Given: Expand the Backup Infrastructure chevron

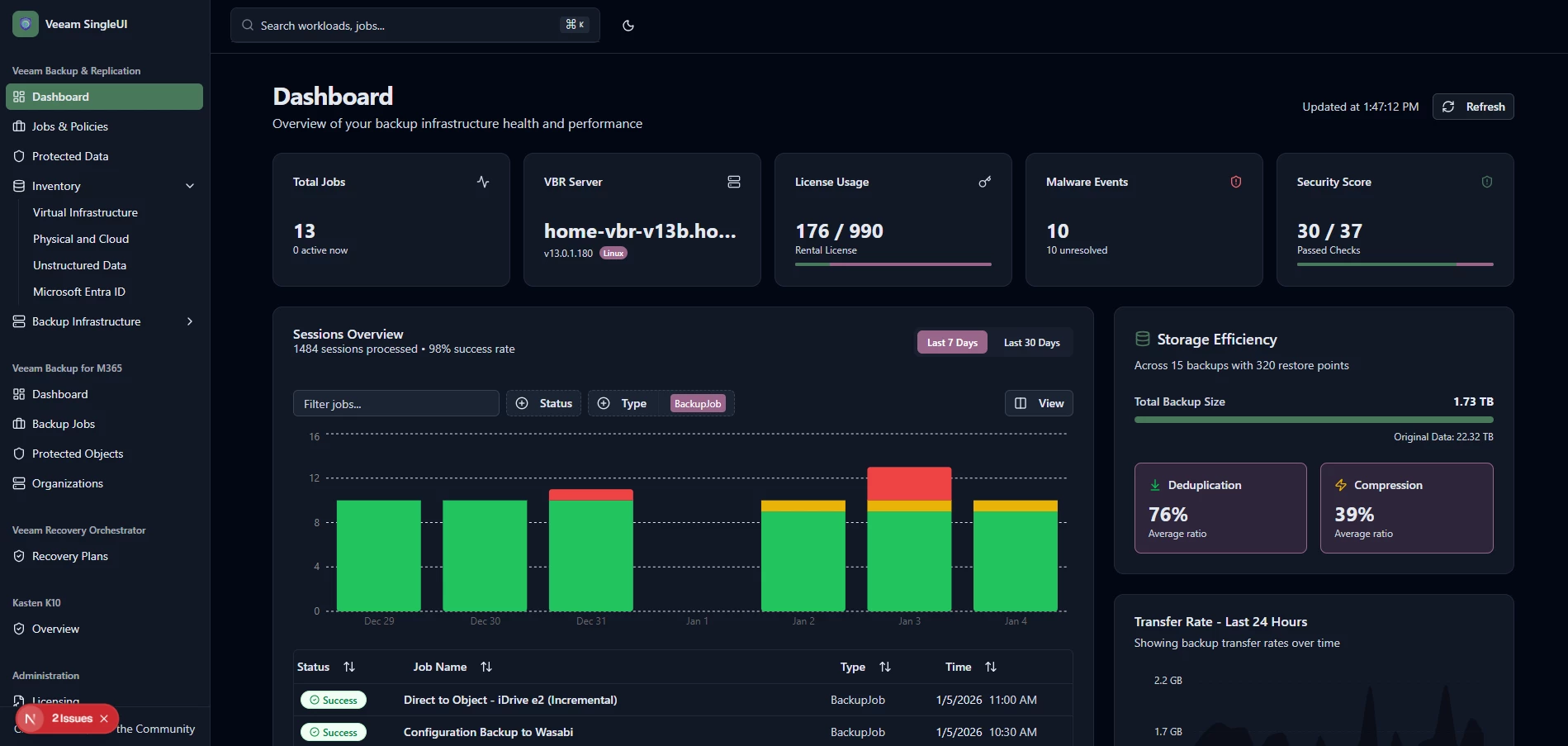Looking at the screenshot, I should coord(190,321).
